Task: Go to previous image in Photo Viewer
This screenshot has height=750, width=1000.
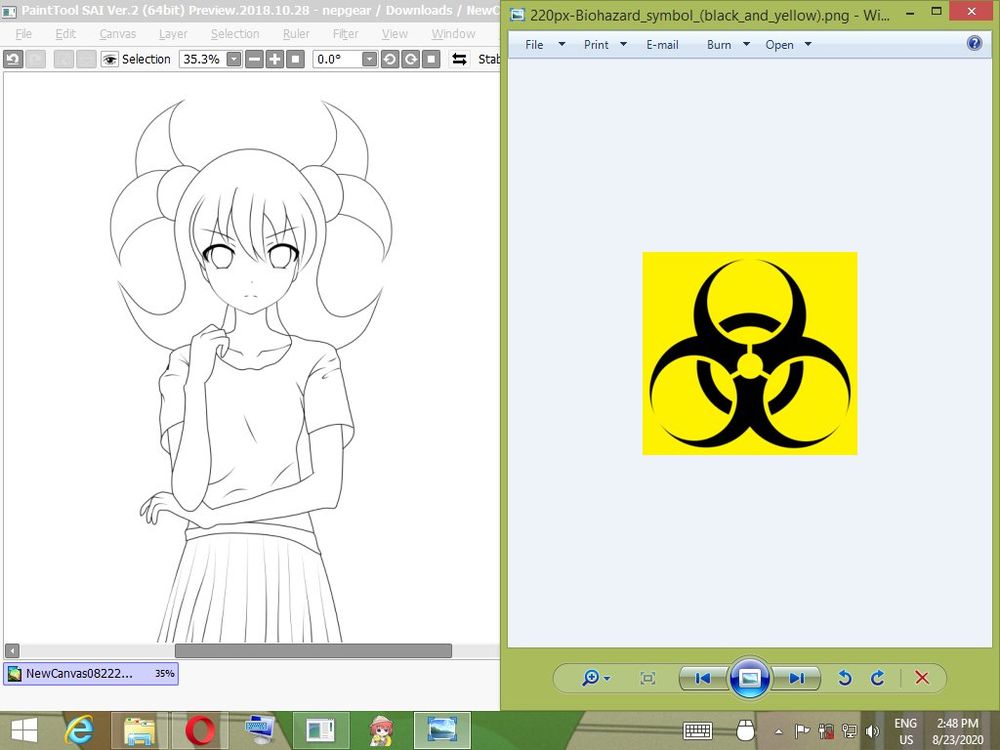Action: click(x=703, y=678)
